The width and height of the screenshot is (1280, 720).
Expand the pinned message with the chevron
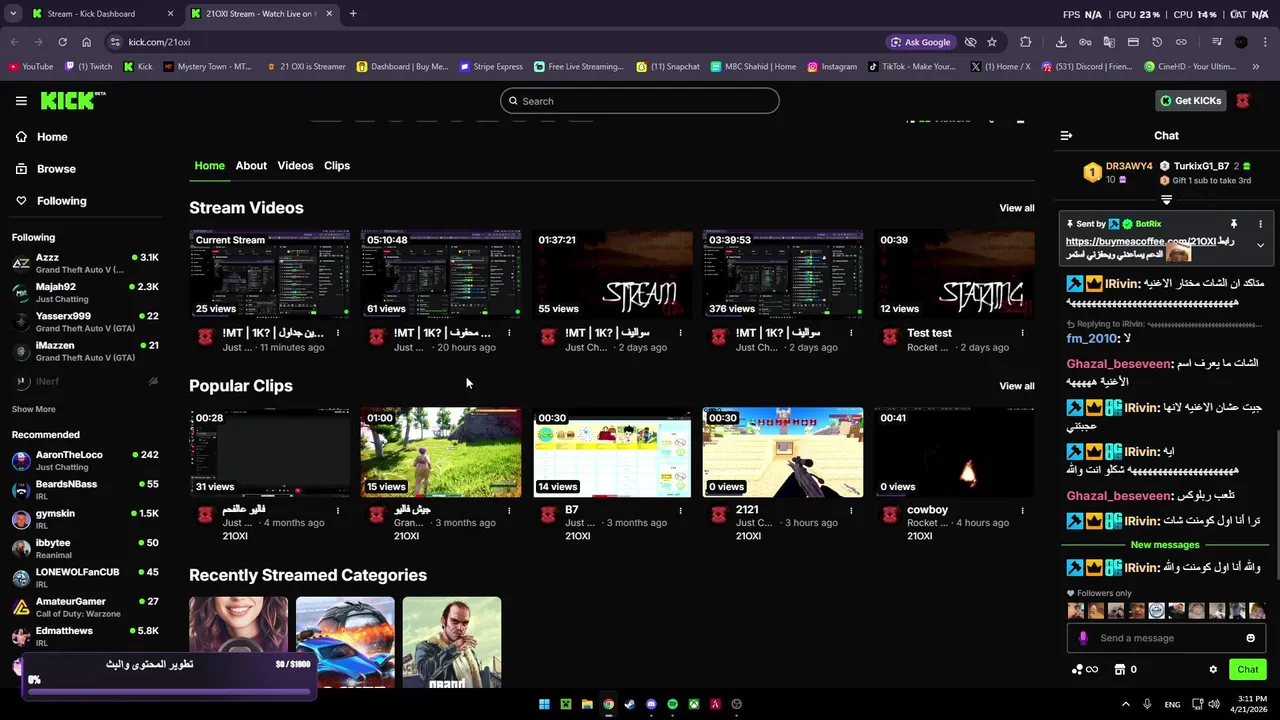tap(1260, 245)
